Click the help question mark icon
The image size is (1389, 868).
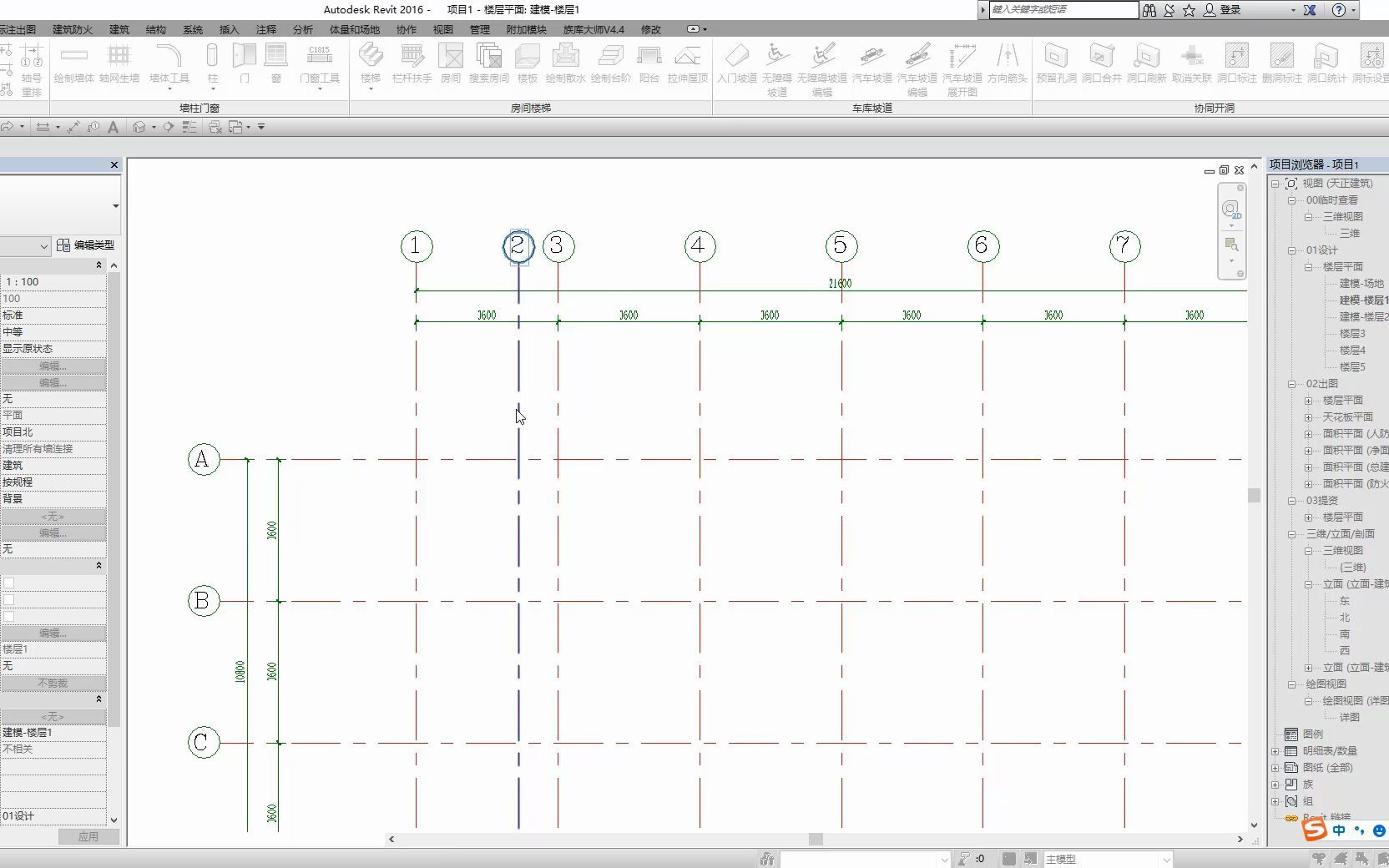click(x=1339, y=10)
